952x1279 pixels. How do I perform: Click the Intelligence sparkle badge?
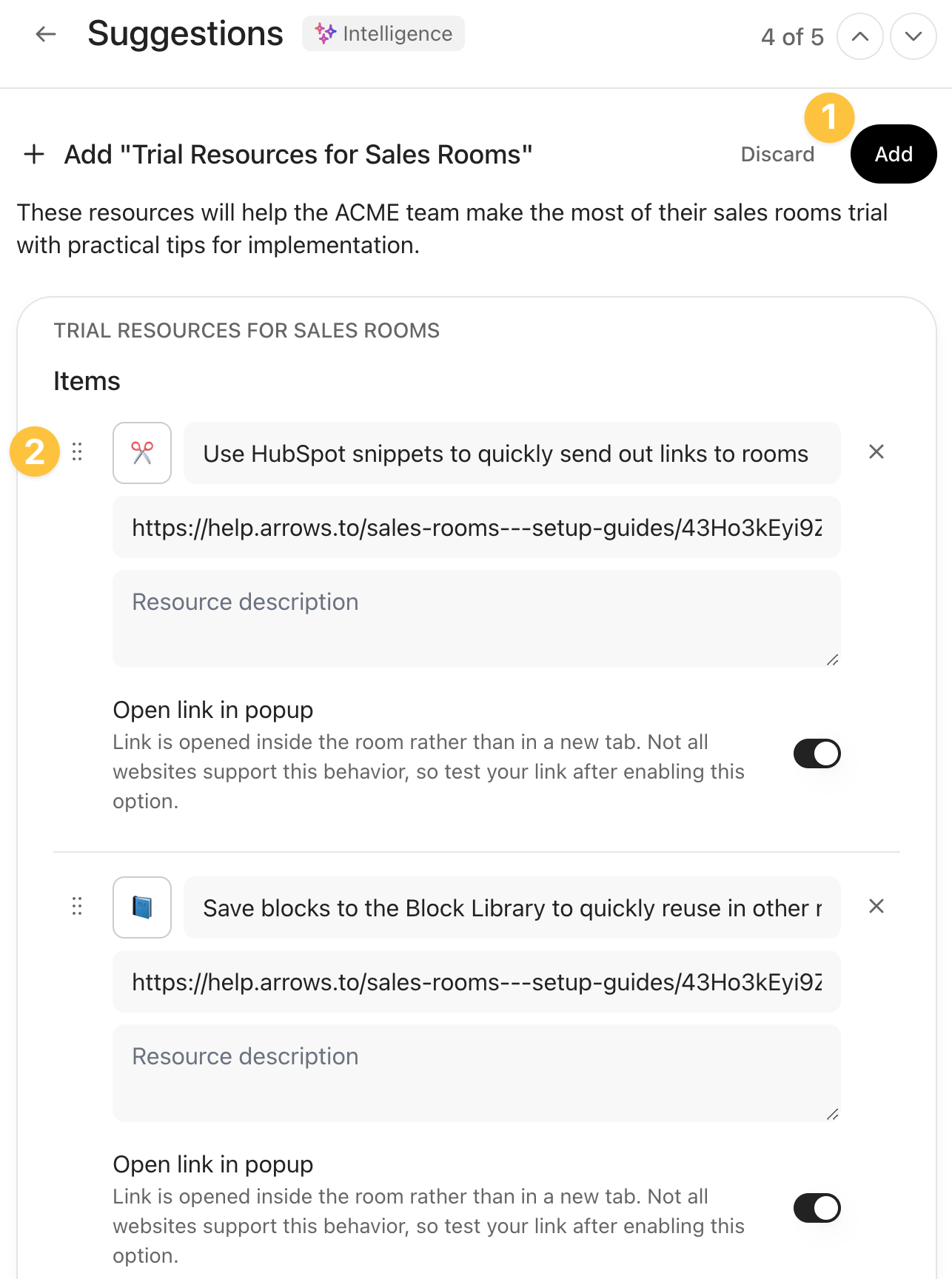(x=383, y=34)
